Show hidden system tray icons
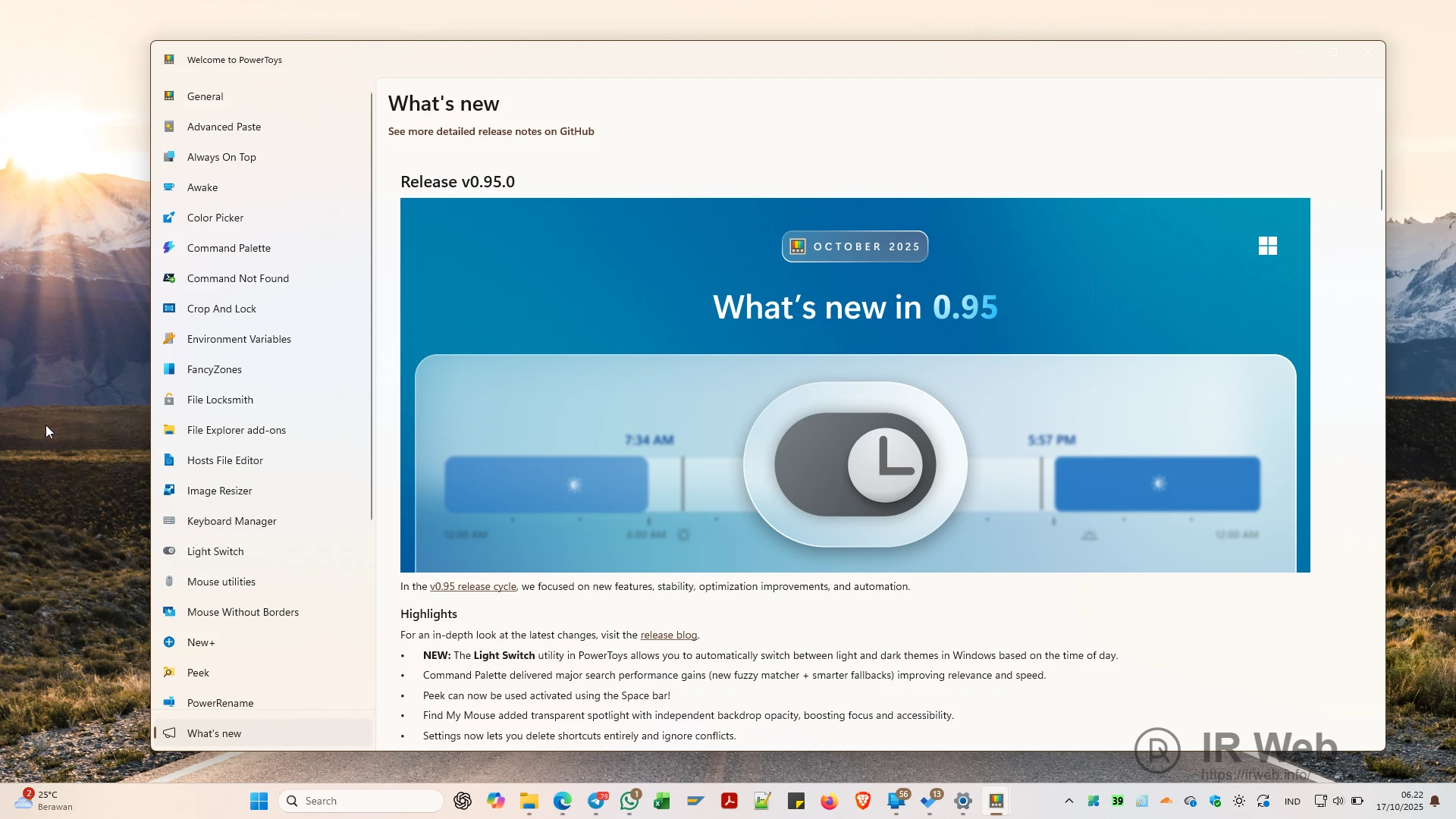 tap(1068, 801)
